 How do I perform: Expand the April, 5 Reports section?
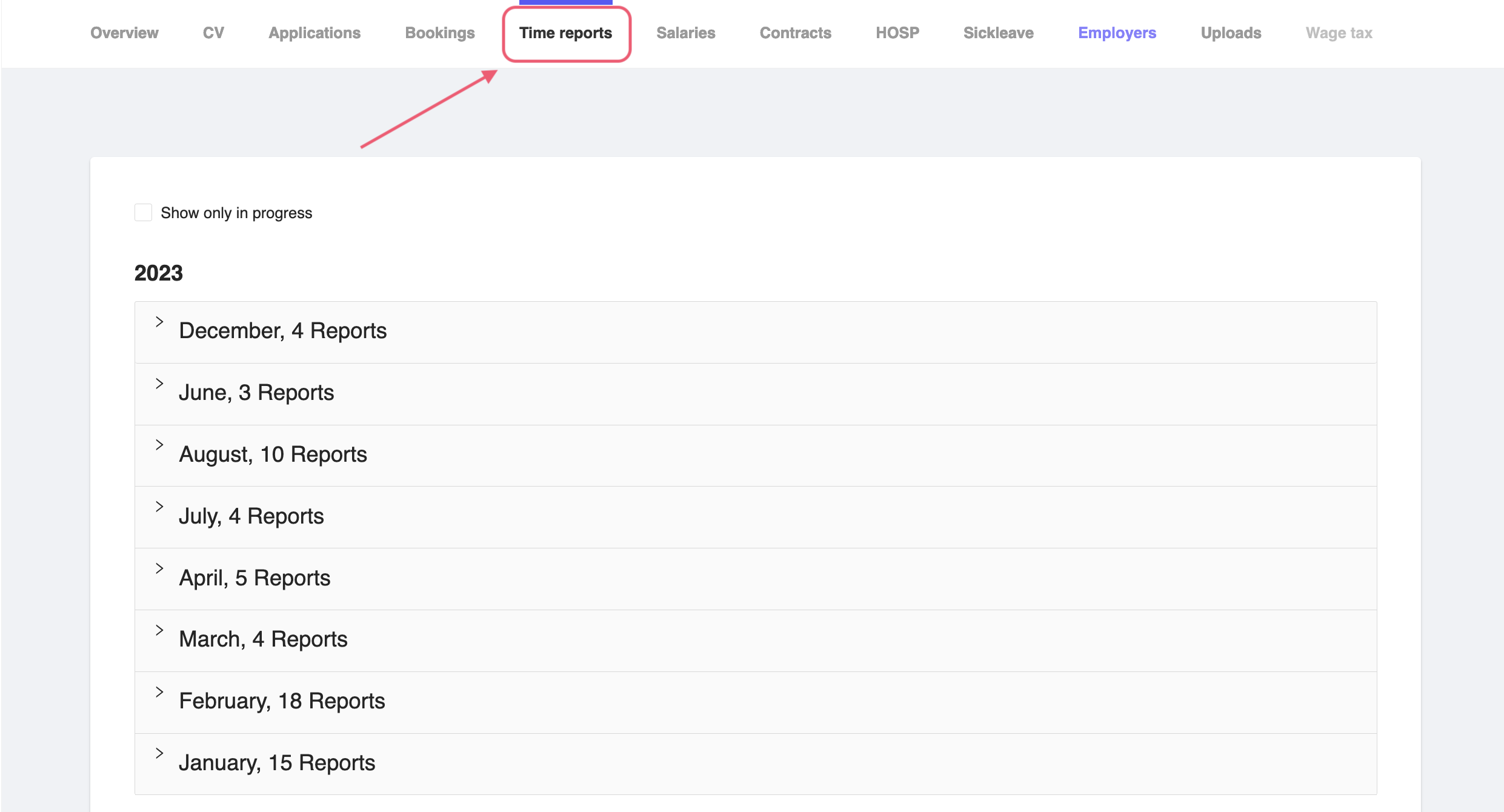click(x=254, y=578)
